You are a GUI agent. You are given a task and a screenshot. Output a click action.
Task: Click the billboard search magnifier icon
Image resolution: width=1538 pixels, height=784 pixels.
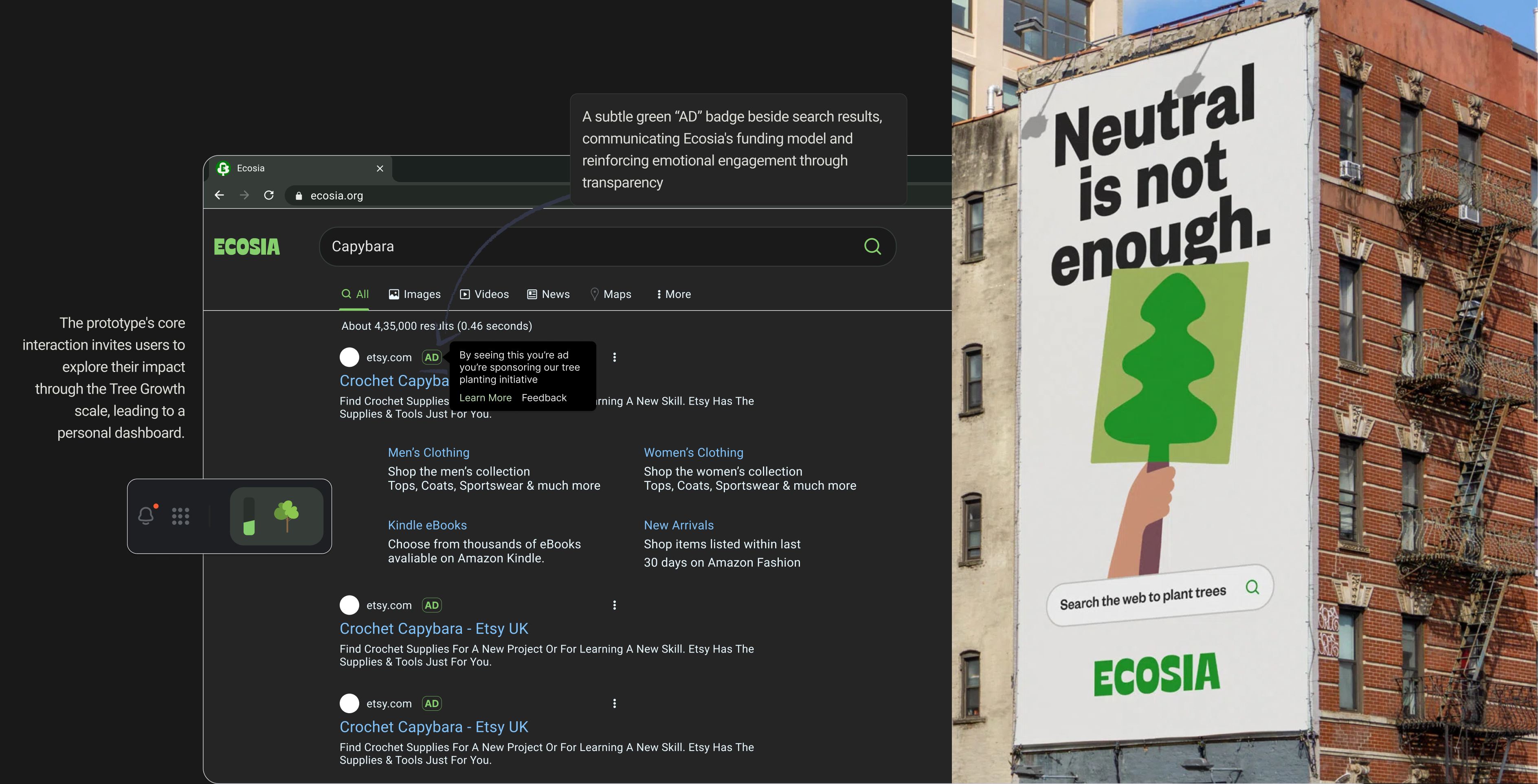coord(1252,587)
